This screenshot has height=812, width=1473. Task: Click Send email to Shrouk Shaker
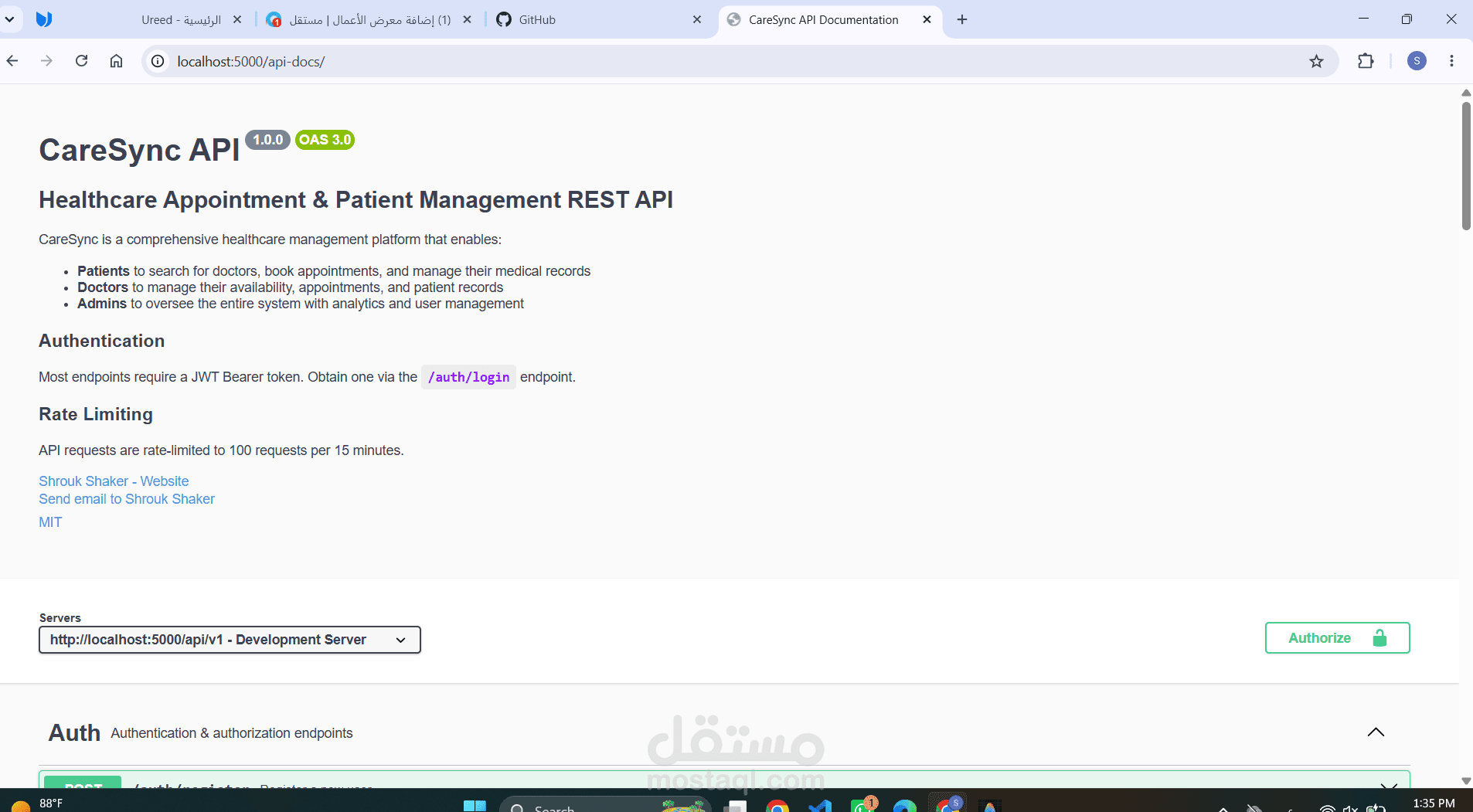tap(127, 499)
